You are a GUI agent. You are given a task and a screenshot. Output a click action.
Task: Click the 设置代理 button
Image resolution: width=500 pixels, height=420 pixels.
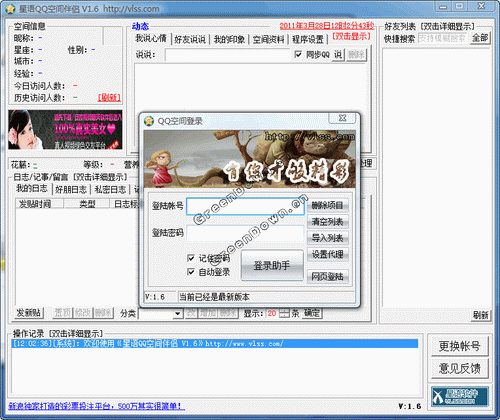point(328,254)
